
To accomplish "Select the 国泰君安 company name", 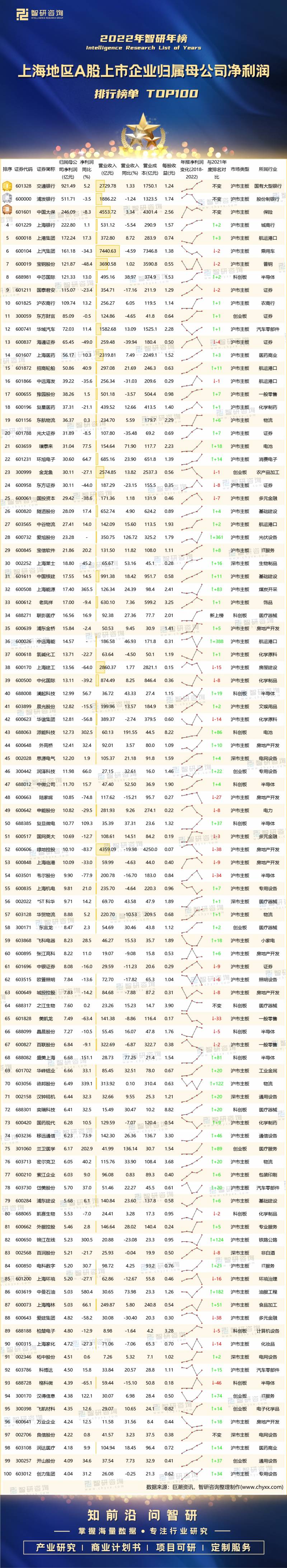I will [x=46, y=290].
